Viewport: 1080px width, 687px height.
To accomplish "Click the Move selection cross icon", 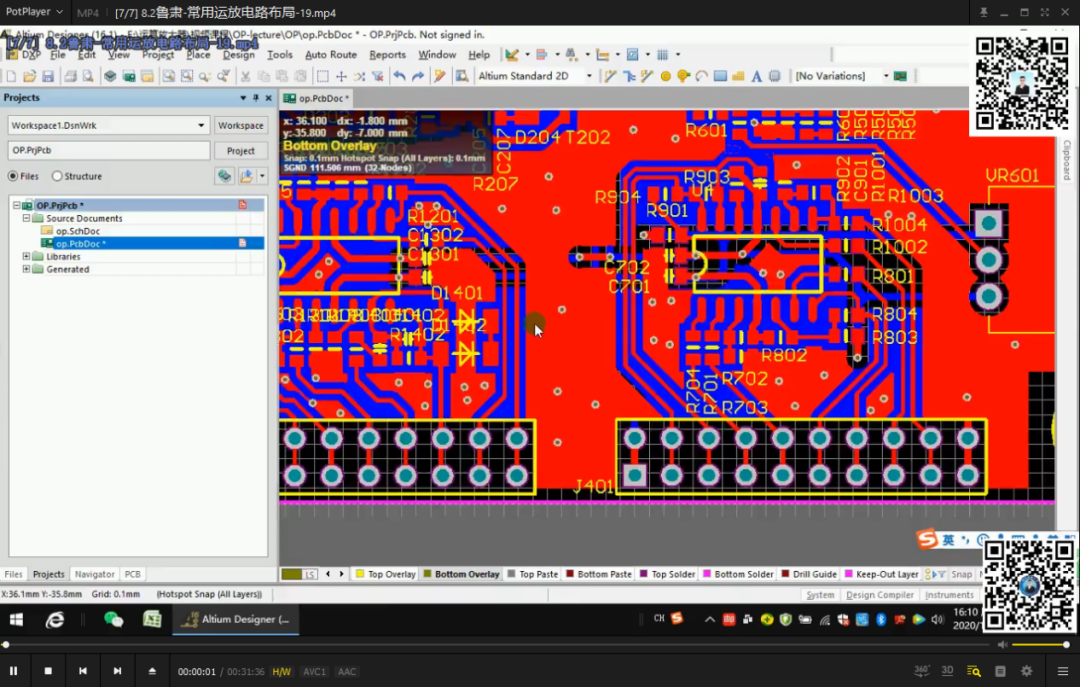I will coord(341,76).
